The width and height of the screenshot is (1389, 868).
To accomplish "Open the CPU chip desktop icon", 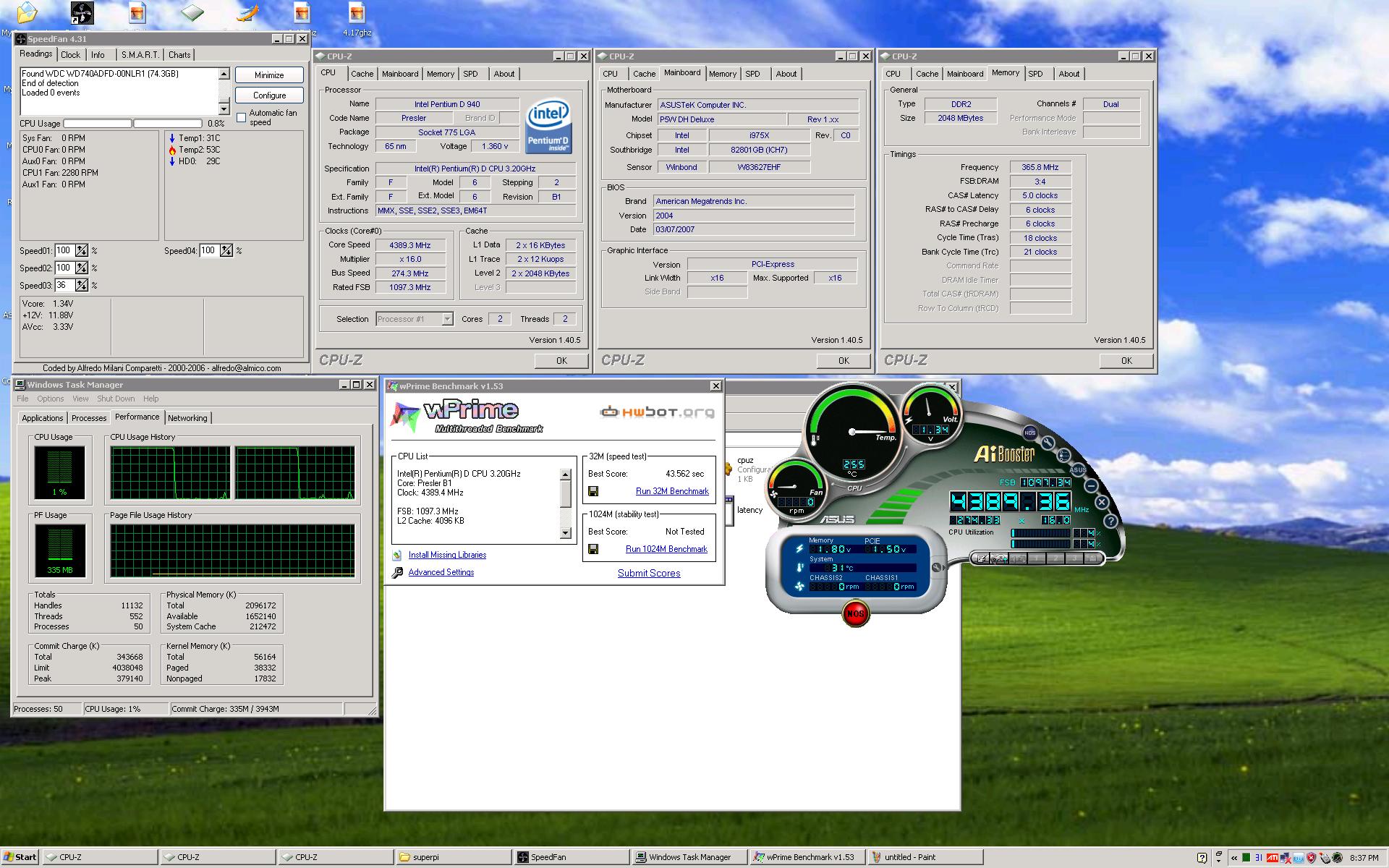I will point(192,12).
